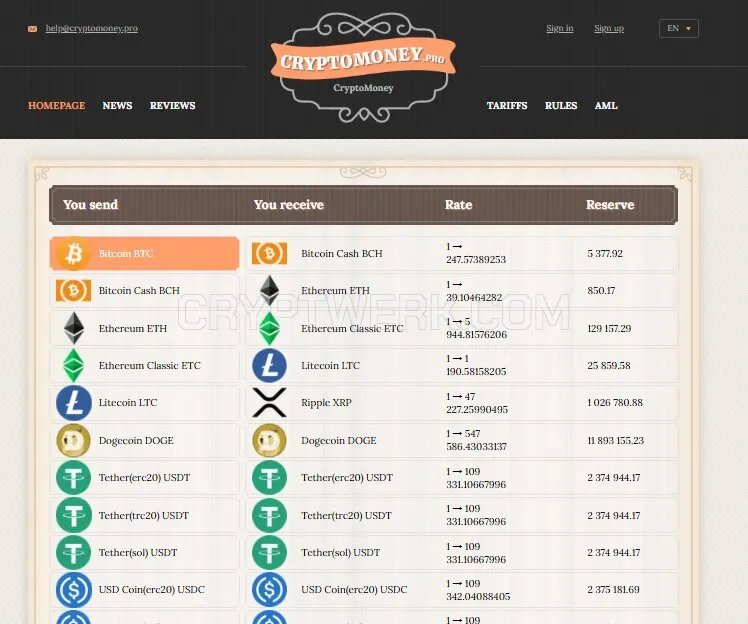Click Tether(erc20) icon in You send column
The width and height of the screenshot is (748, 624).
(73, 478)
